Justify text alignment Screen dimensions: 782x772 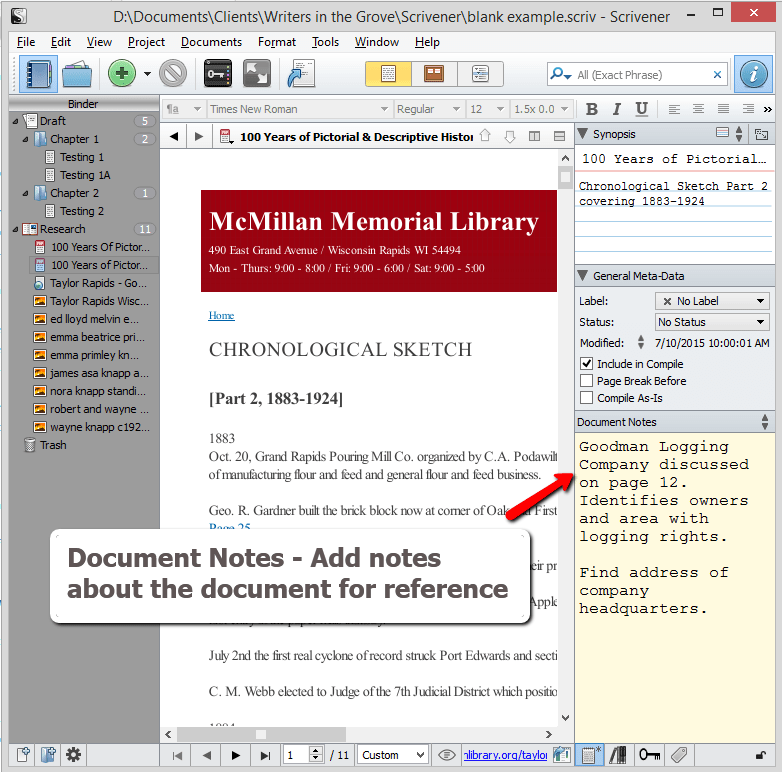click(723, 109)
